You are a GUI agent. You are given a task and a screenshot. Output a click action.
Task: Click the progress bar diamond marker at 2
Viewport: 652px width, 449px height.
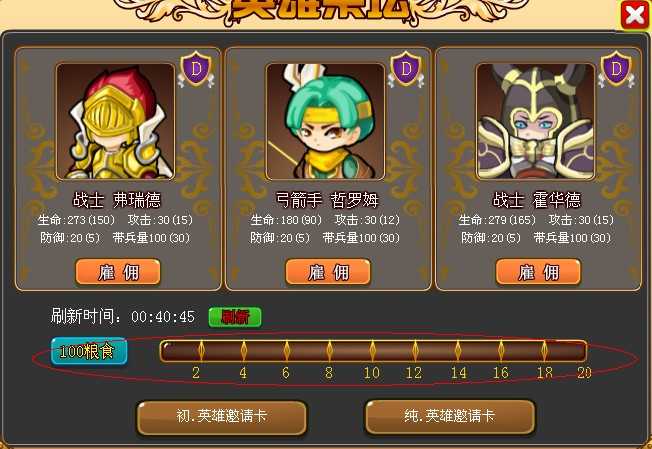pyautogui.click(x=201, y=350)
